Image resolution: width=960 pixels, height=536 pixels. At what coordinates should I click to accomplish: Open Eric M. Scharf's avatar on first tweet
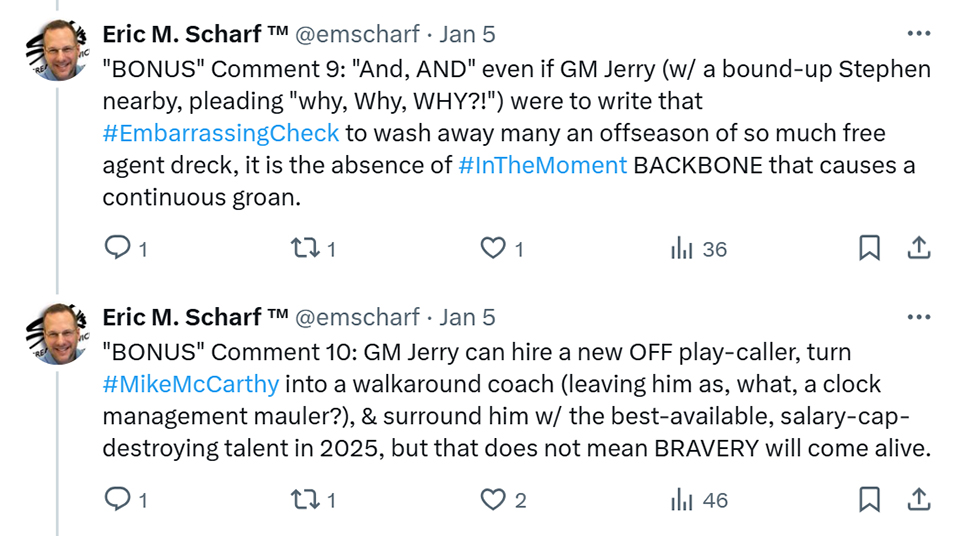[58, 50]
